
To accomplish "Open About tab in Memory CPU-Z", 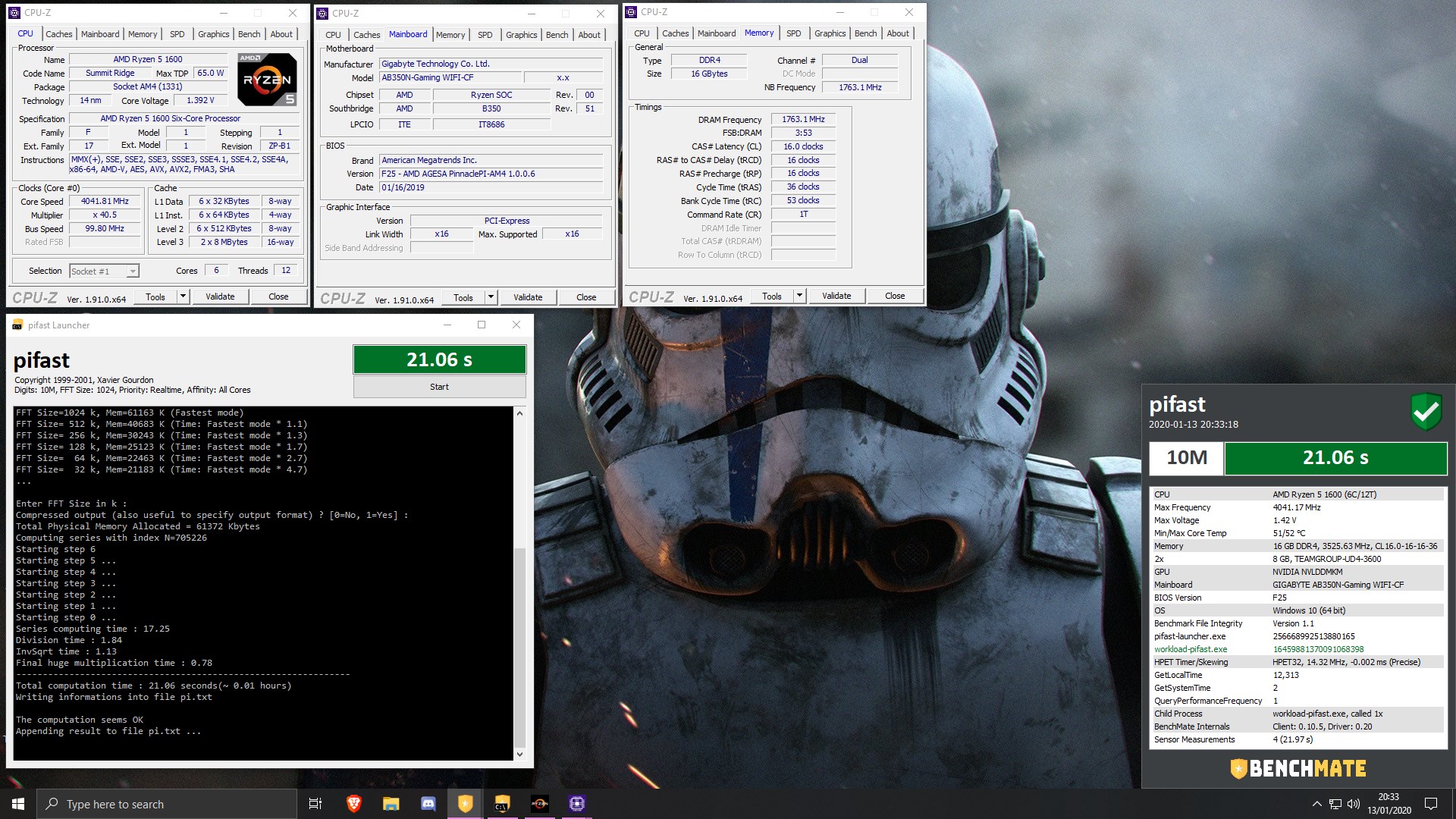I will 898,33.
